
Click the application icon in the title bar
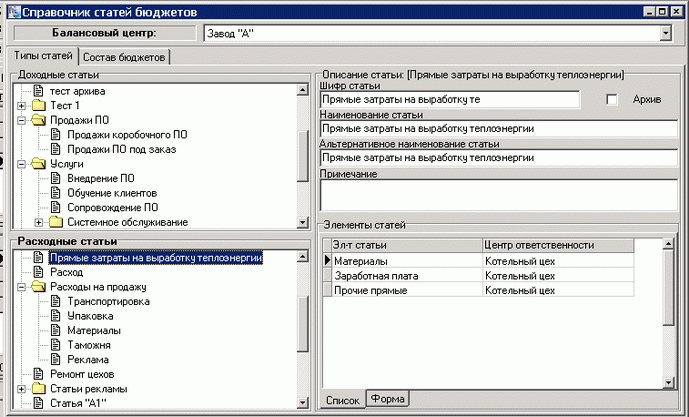click(14, 12)
